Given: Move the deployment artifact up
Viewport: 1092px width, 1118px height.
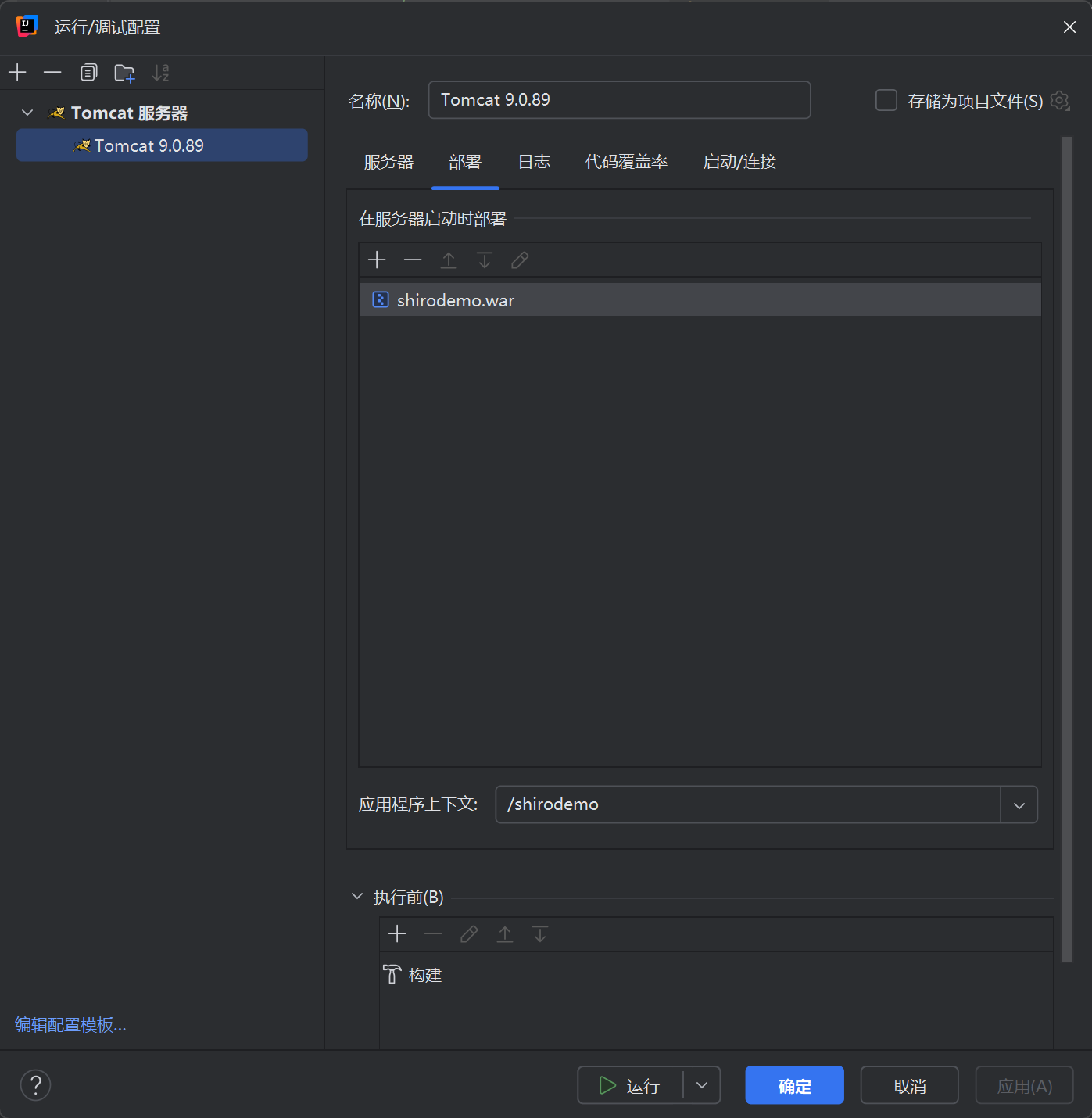Looking at the screenshot, I should pos(449,260).
